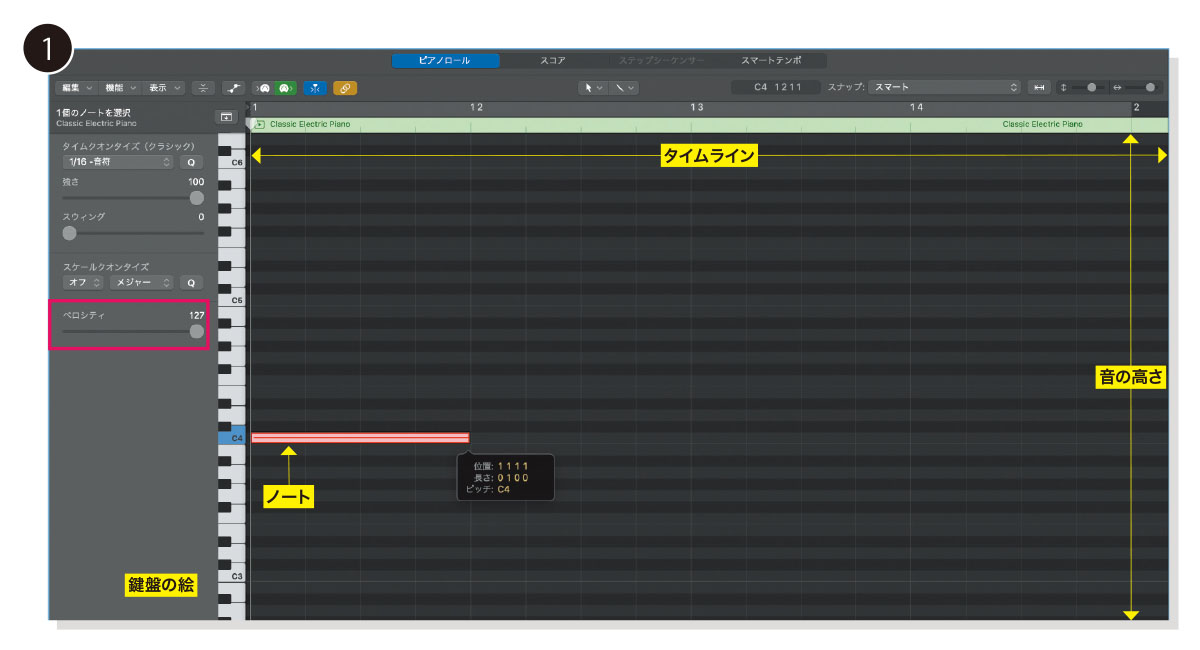Click beat 1 2 on the ruler
Viewport: 1200px width, 650px height.
(476, 107)
